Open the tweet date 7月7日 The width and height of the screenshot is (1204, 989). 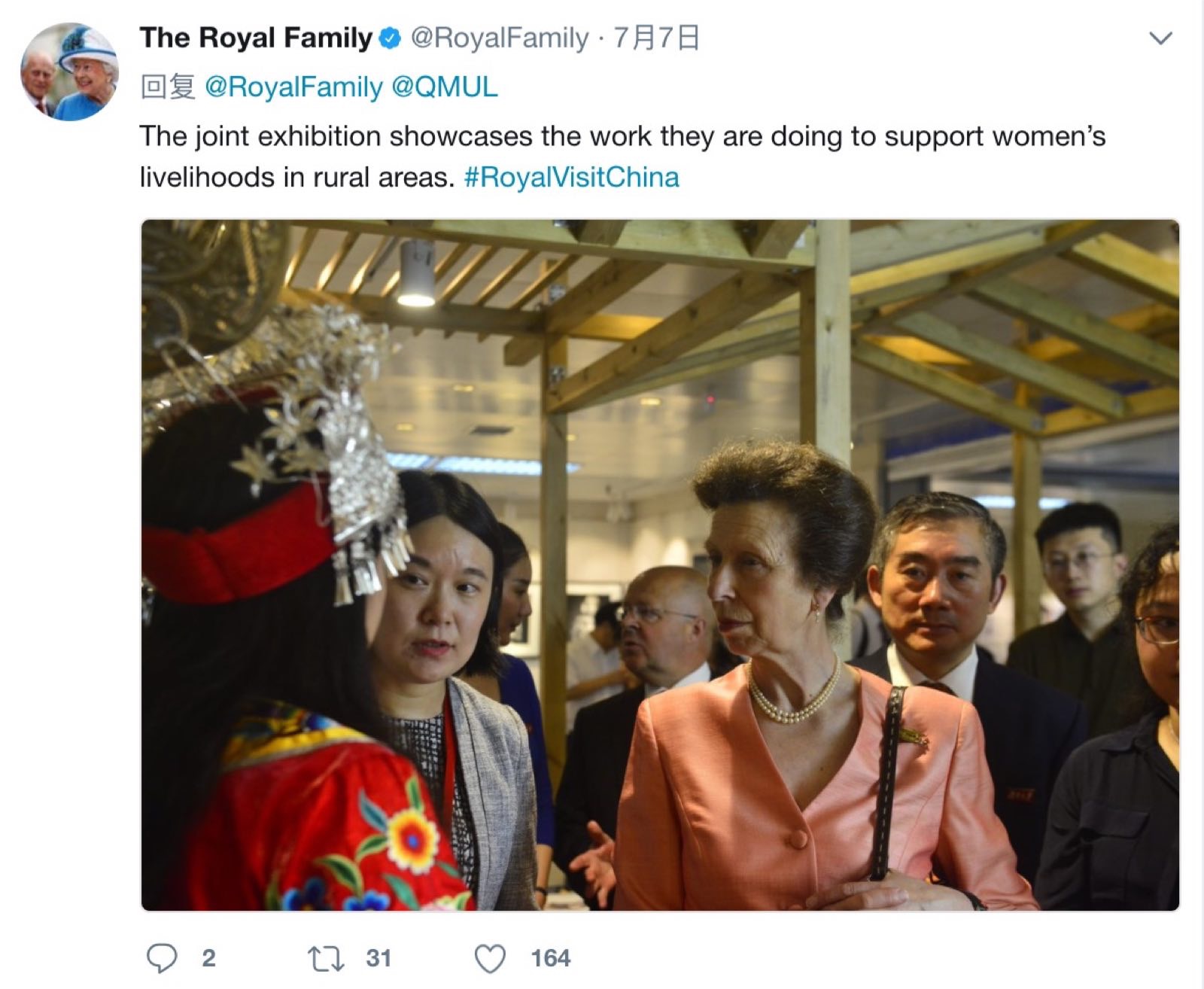tap(657, 38)
